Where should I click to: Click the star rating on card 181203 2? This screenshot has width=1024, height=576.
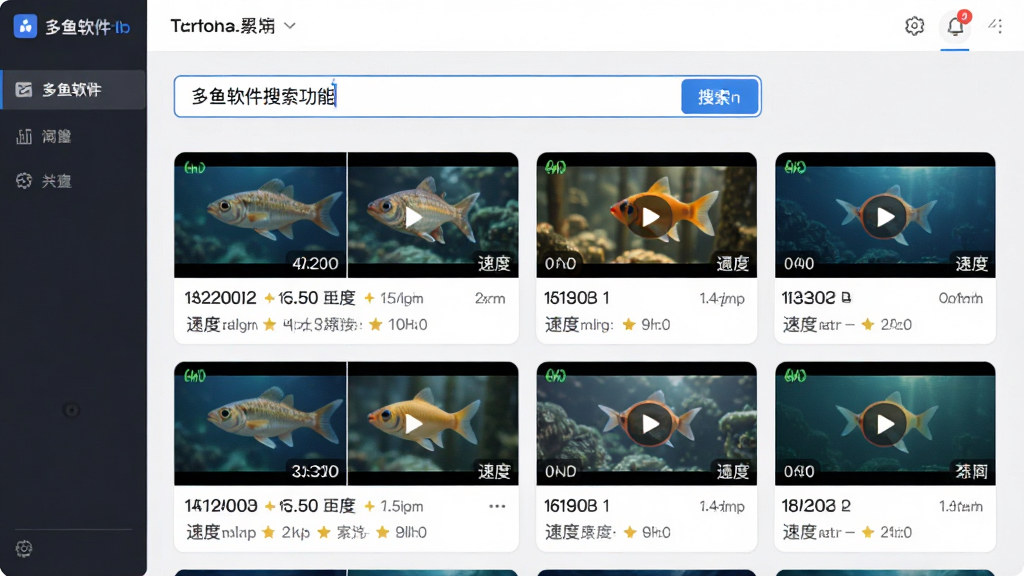pos(887,532)
